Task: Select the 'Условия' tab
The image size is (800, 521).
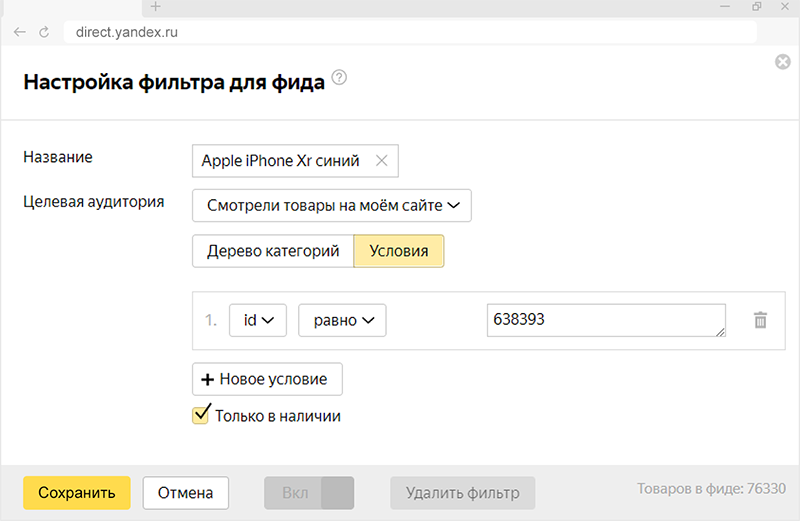Action: tap(399, 251)
